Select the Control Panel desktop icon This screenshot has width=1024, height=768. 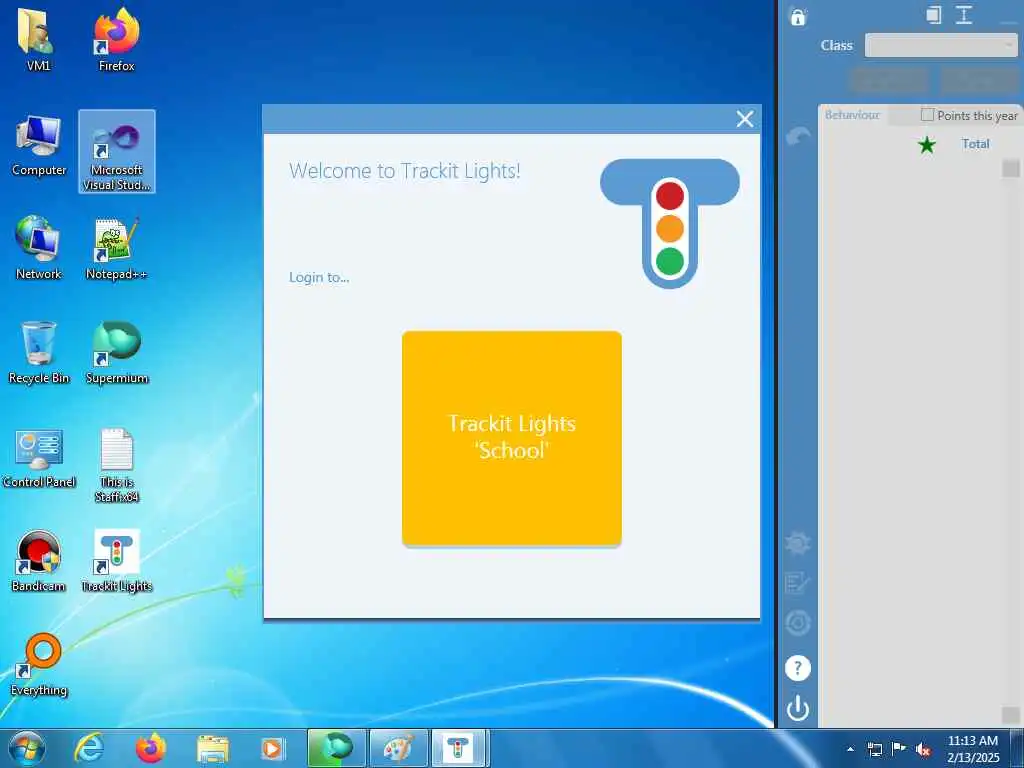[x=39, y=457]
